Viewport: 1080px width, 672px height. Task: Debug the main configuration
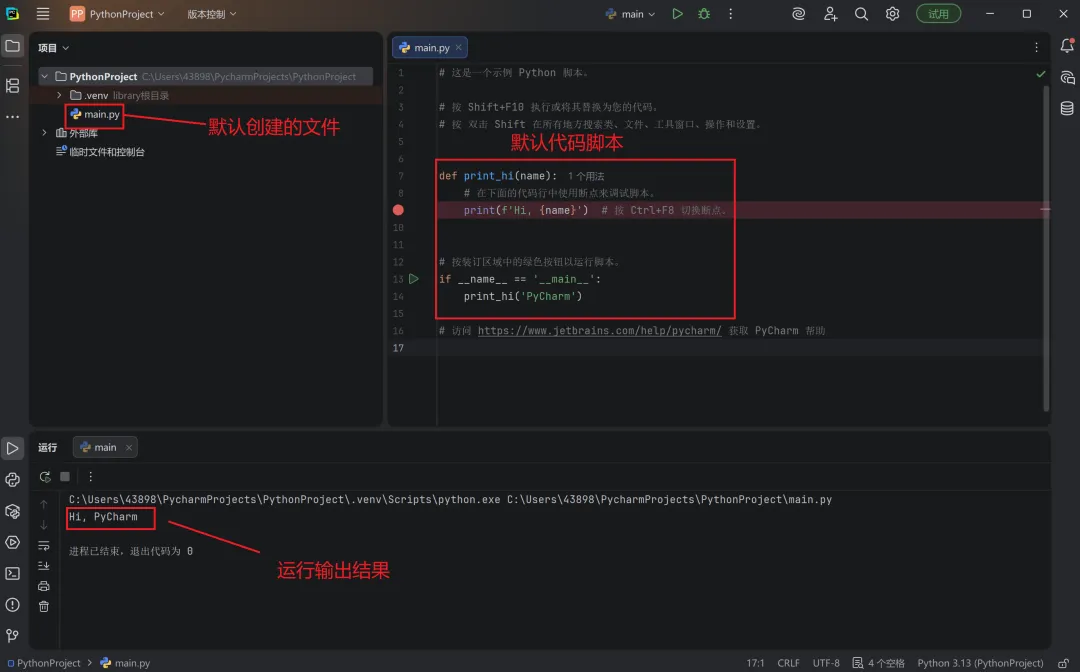click(704, 14)
